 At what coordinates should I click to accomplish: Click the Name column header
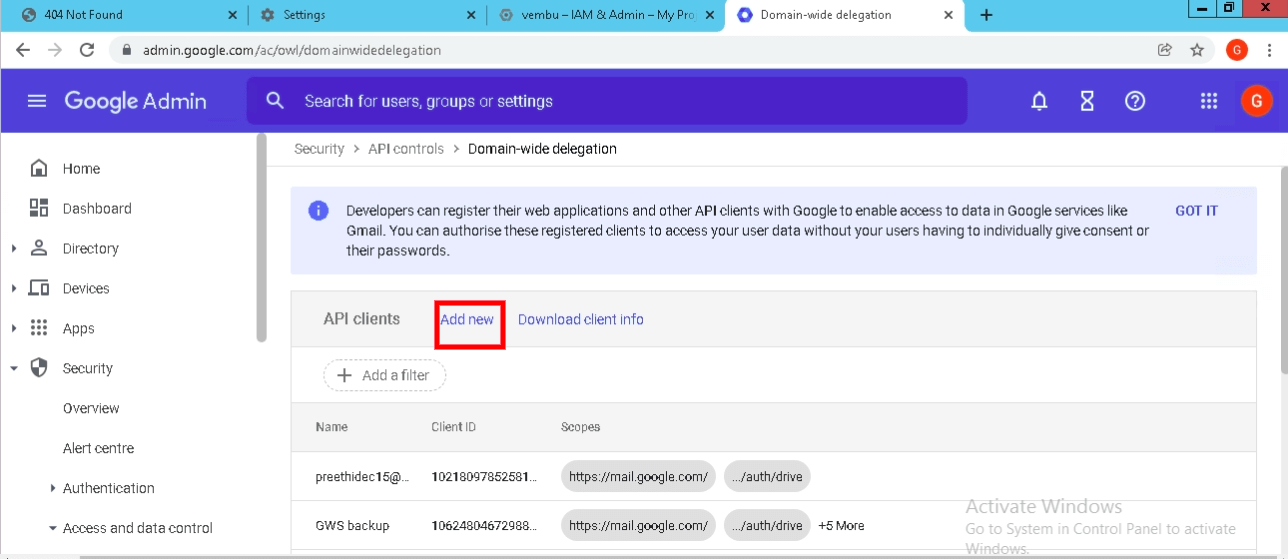pyautogui.click(x=332, y=427)
